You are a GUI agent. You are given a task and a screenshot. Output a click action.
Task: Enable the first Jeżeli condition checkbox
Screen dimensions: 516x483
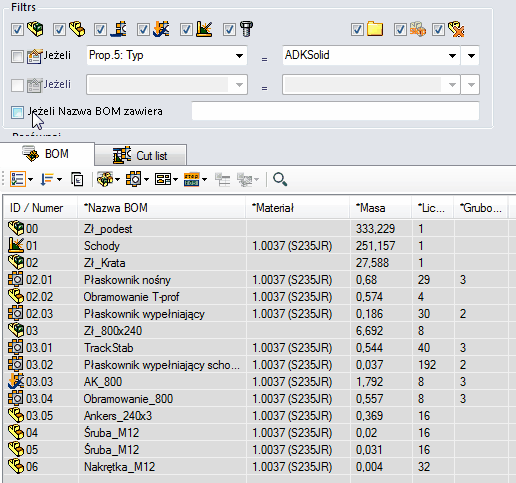pos(17,56)
